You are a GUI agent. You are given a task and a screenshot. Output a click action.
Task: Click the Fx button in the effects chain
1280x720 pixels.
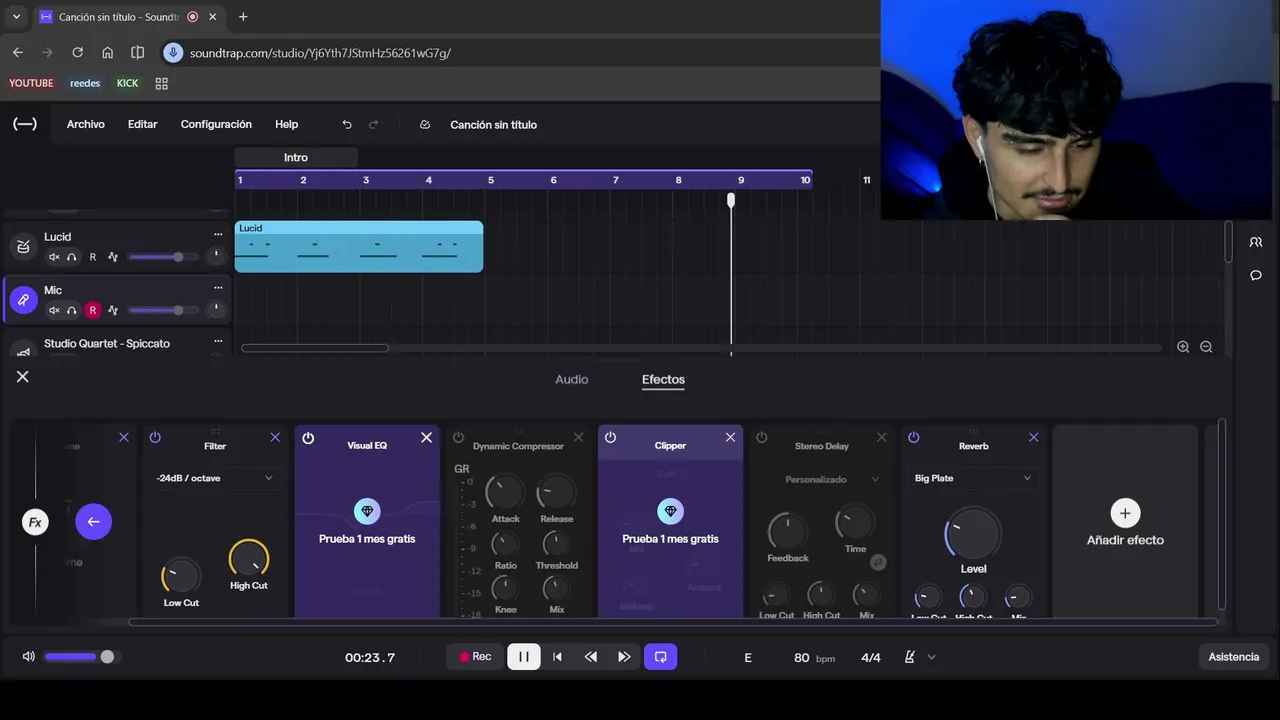(35, 522)
